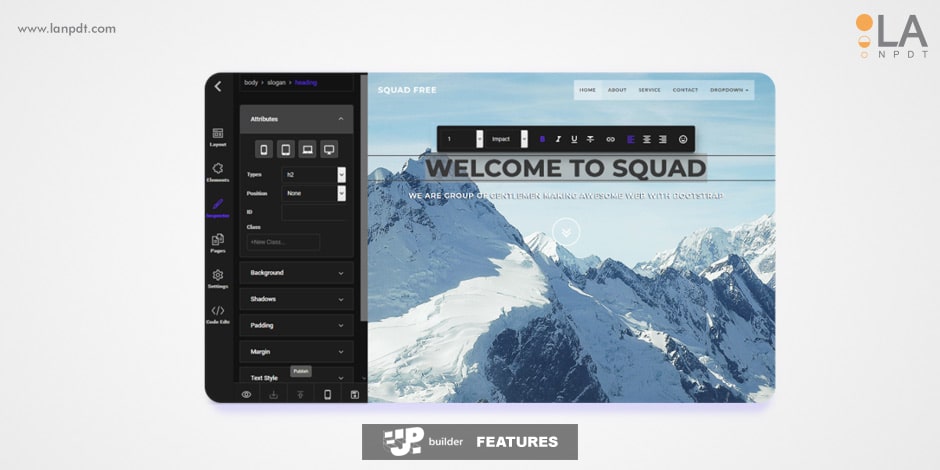Click the circular scroll-down arrow button on hero

[566, 232]
